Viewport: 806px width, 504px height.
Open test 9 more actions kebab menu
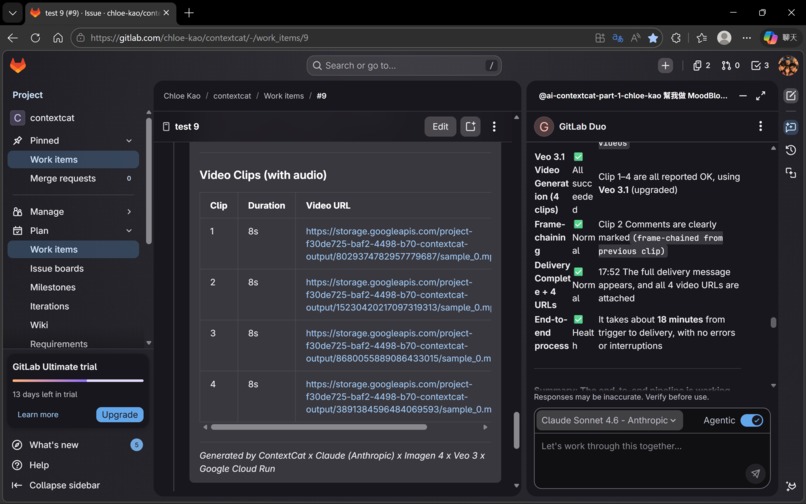pos(494,127)
